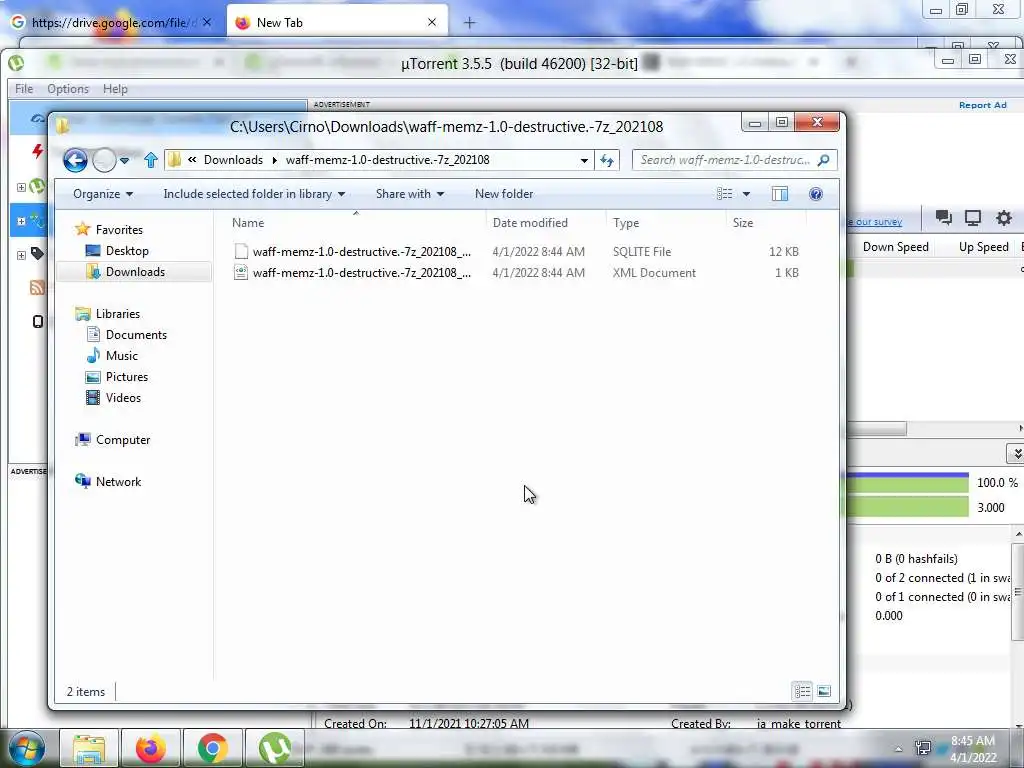Viewport: 1024px width, 768px height.
Task: Open the uTorrent chat bubbles icon
Action: pyautogui.click(x=943, y=217)
